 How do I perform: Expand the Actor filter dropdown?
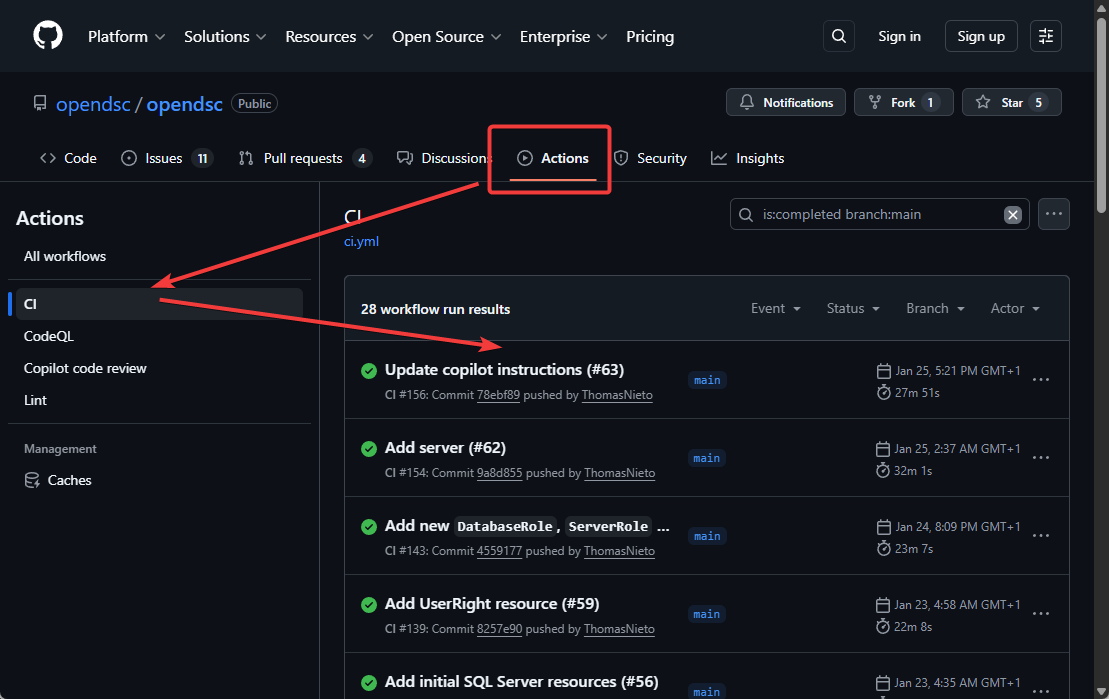(x=1015, y=309)
